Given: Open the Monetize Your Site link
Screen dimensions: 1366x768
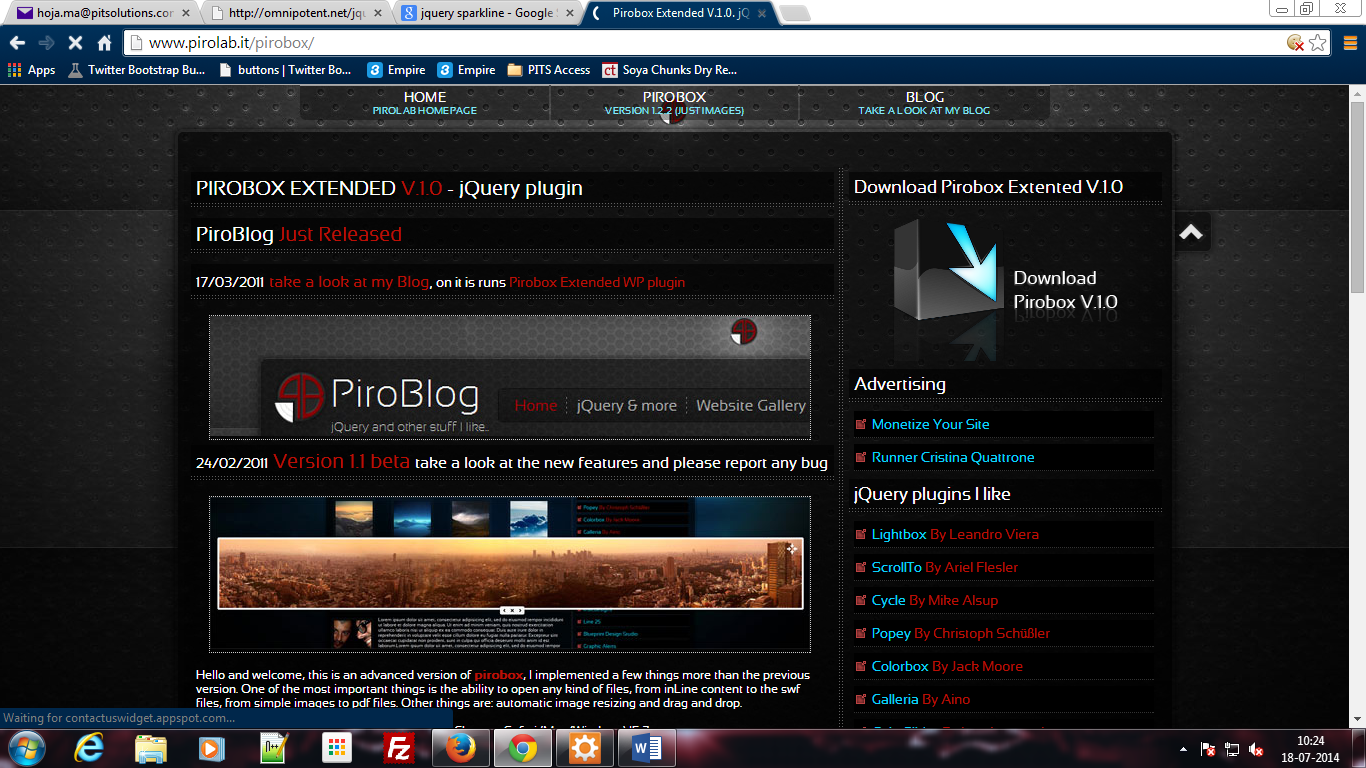Looking at the screenshot, I should tap(930, 424).
